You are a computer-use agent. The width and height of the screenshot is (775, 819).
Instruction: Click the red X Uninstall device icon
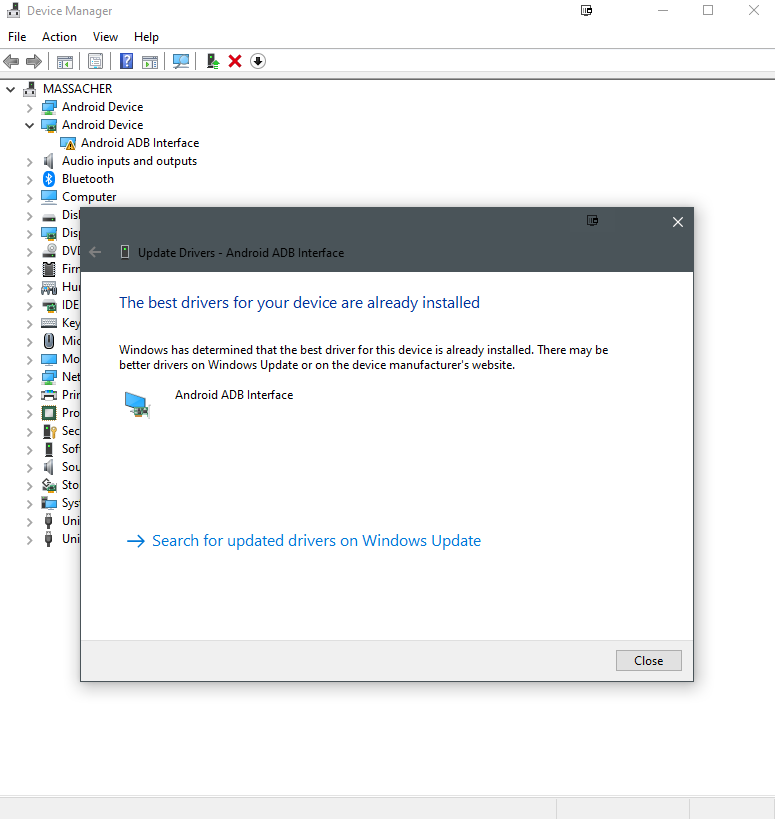[235, 62]
